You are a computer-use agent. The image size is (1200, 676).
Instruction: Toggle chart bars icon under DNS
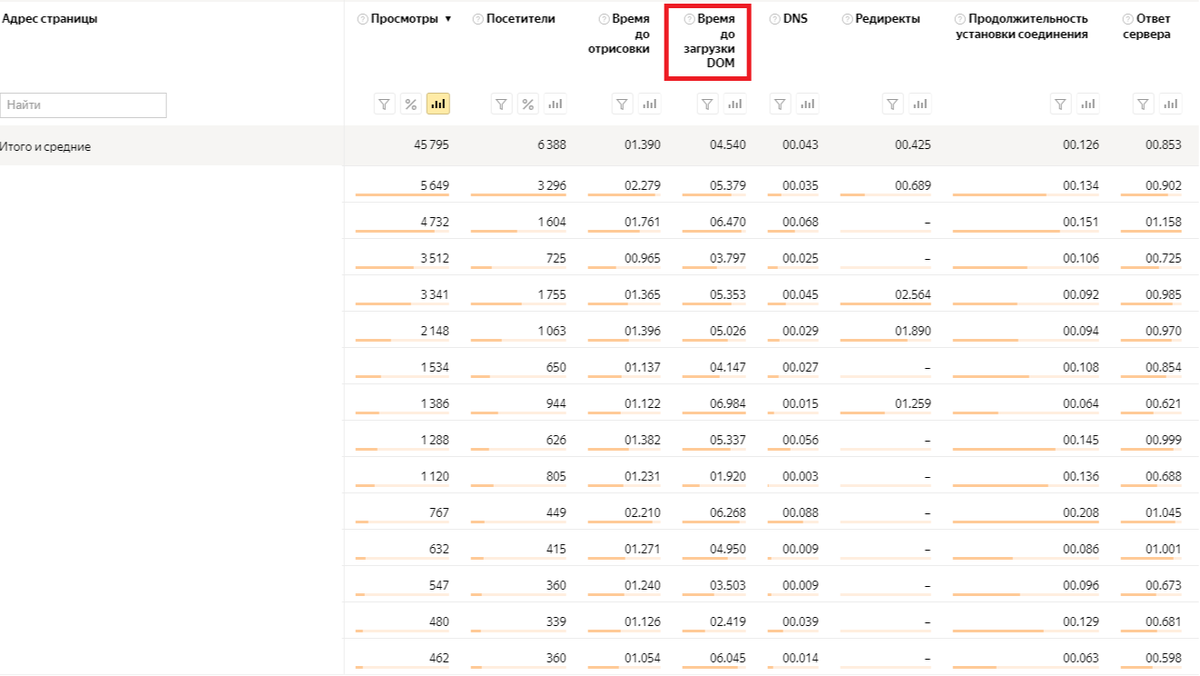click(807, 104)
